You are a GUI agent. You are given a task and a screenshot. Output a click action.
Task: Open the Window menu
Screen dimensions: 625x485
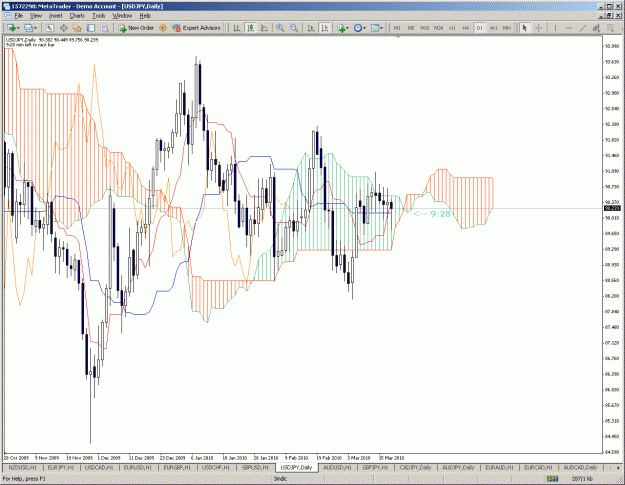(122, 16)
